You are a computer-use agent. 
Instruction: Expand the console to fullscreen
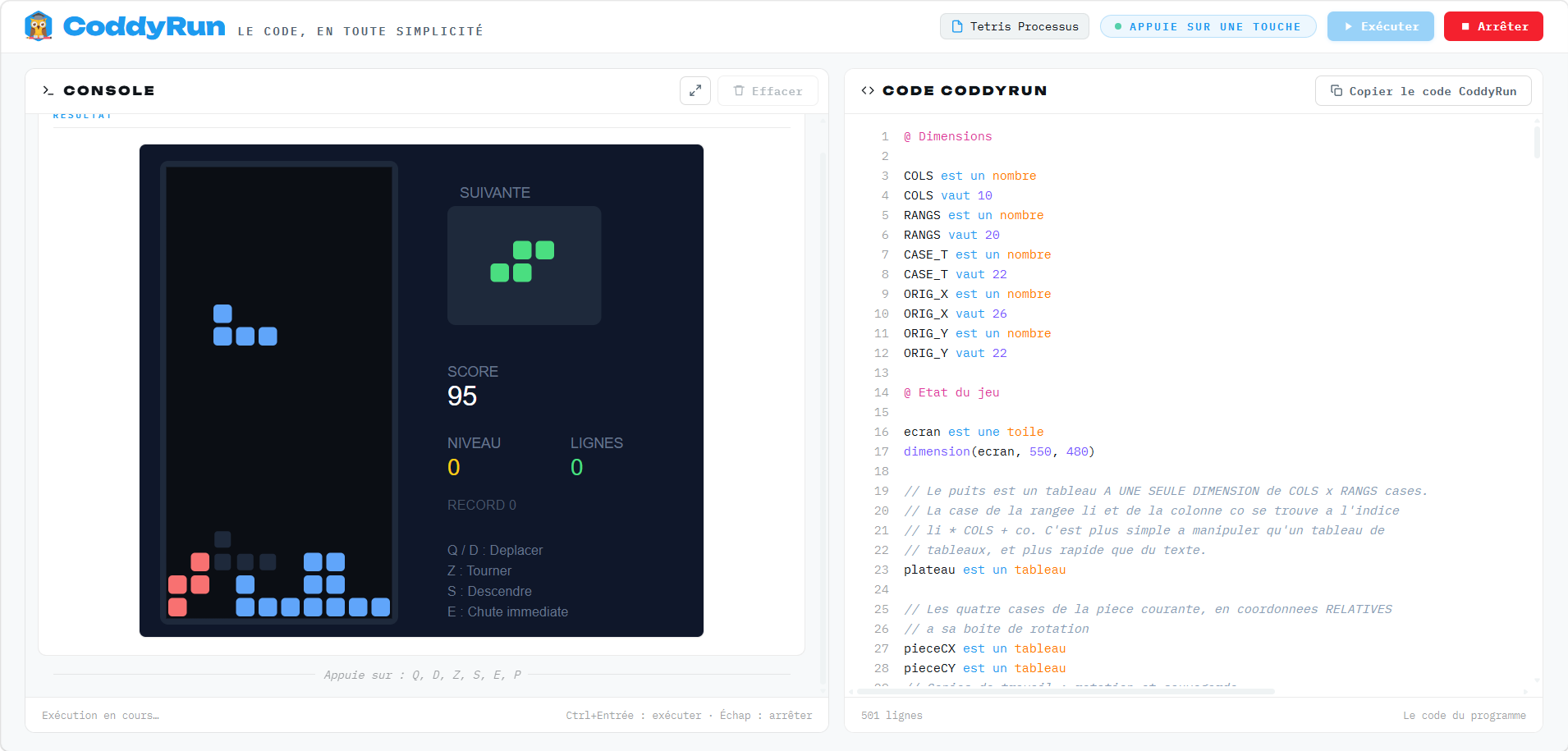tap(695, 90)
